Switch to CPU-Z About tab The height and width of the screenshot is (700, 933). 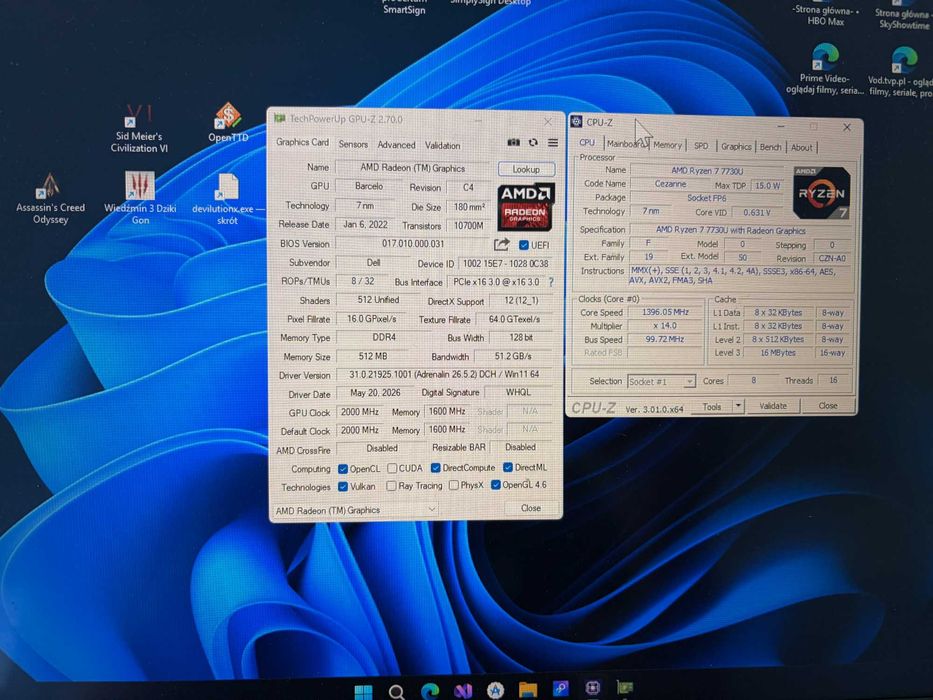point(801,148)
